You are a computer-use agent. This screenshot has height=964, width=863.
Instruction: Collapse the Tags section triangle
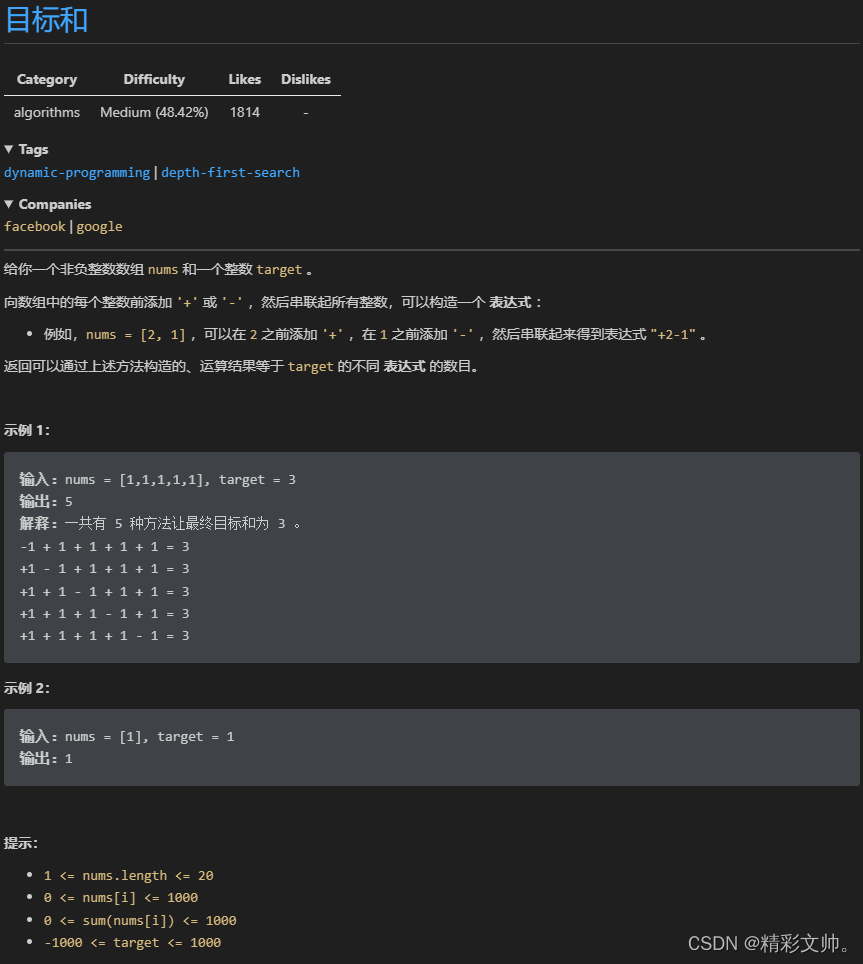point(9,149)
